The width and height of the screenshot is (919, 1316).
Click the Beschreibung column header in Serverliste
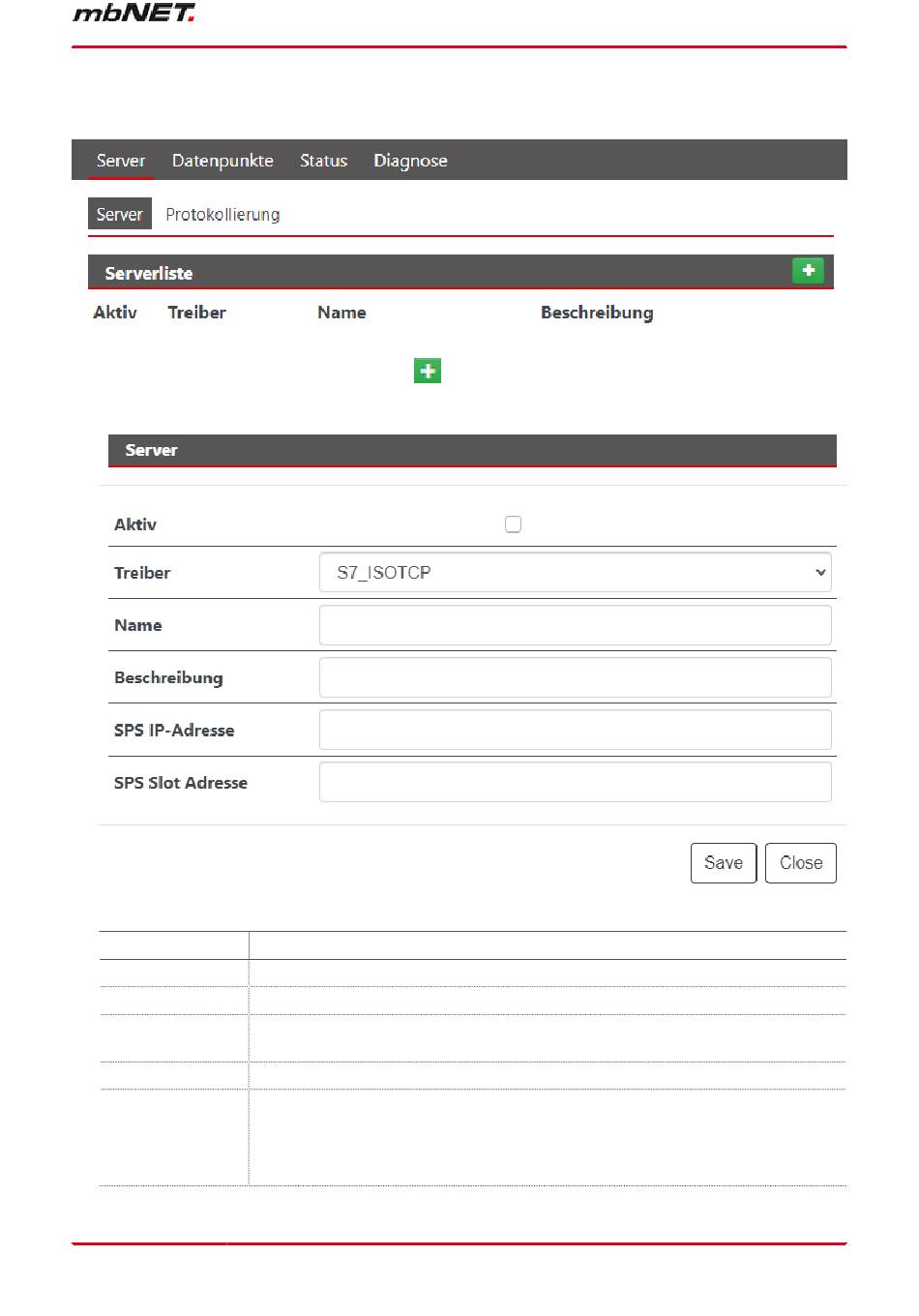tap(597, 313)
